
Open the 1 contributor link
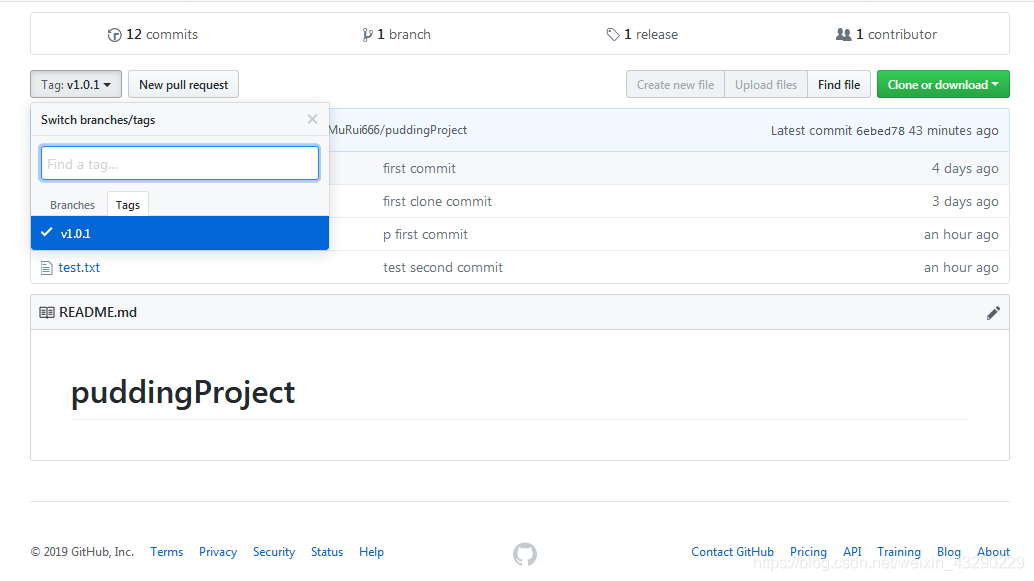886,34
